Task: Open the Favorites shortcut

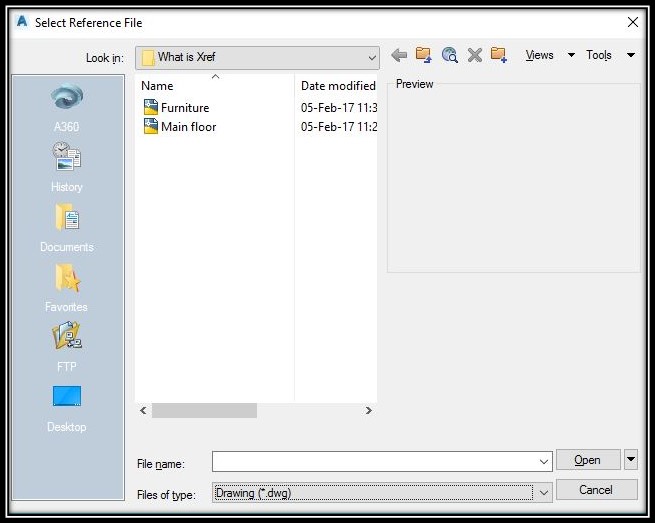Action: (x=67, y=288)
